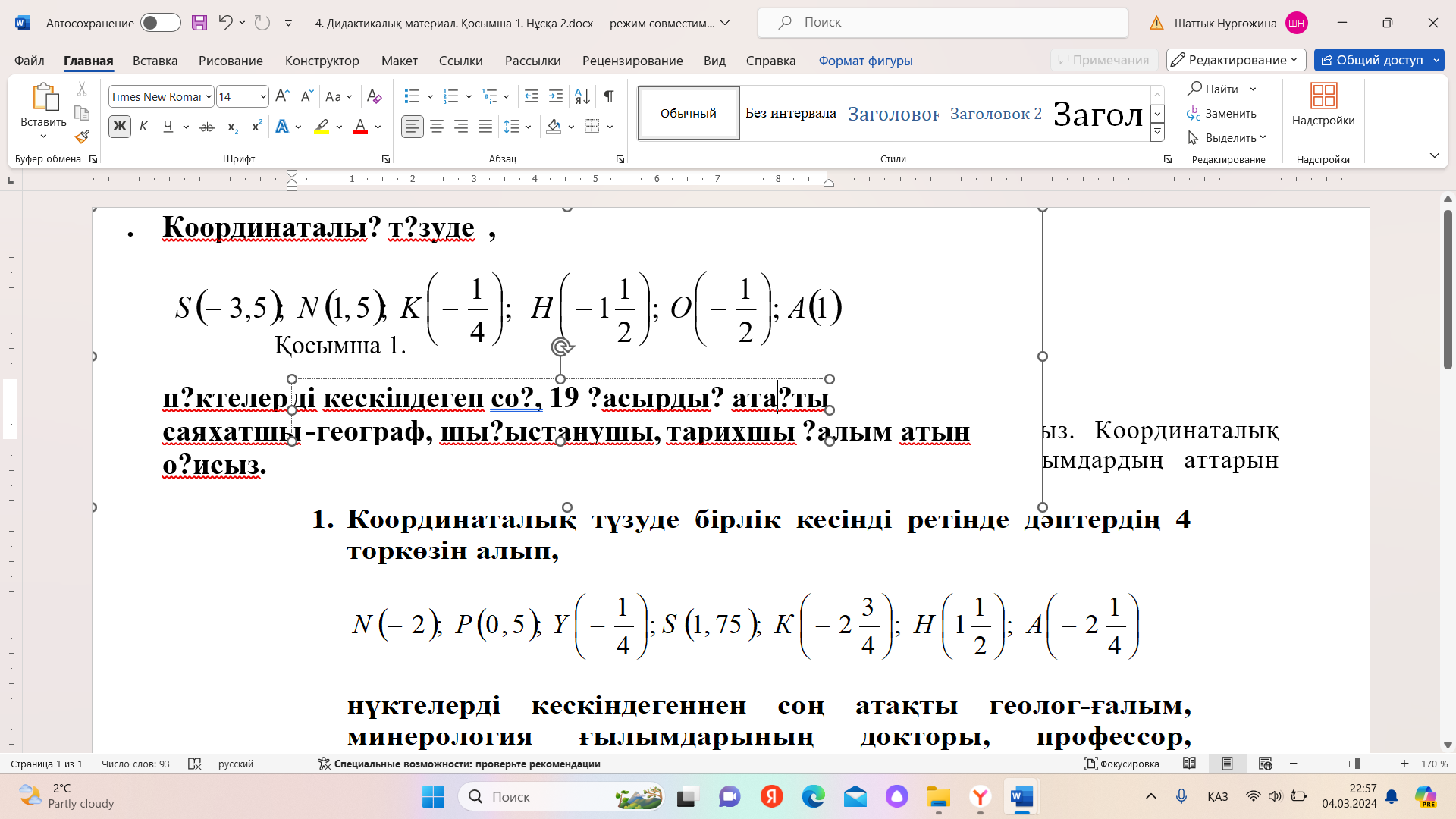Viewport: 1456px width, 819px height.
Task: Open the Add-ins (Надстройки) button
Action: [1323, 105]
